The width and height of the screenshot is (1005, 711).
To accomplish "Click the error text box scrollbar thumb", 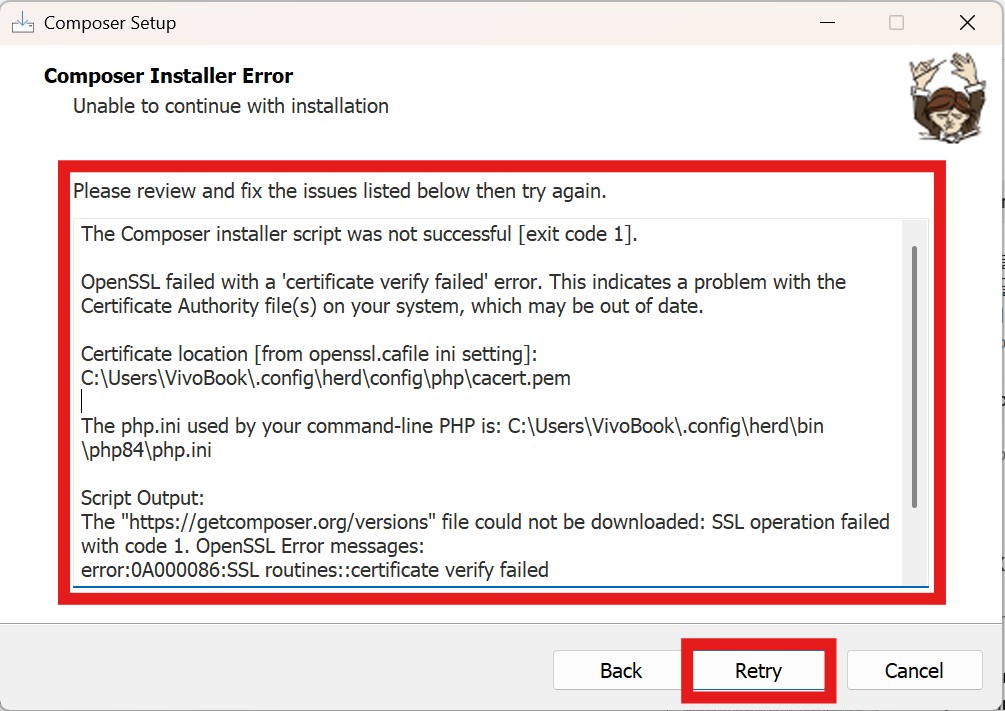I will tap(914, 375).
